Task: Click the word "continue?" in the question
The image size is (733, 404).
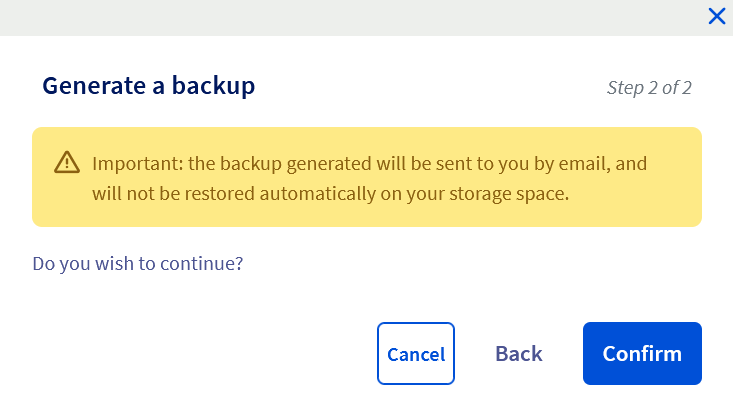Action: 207,264
